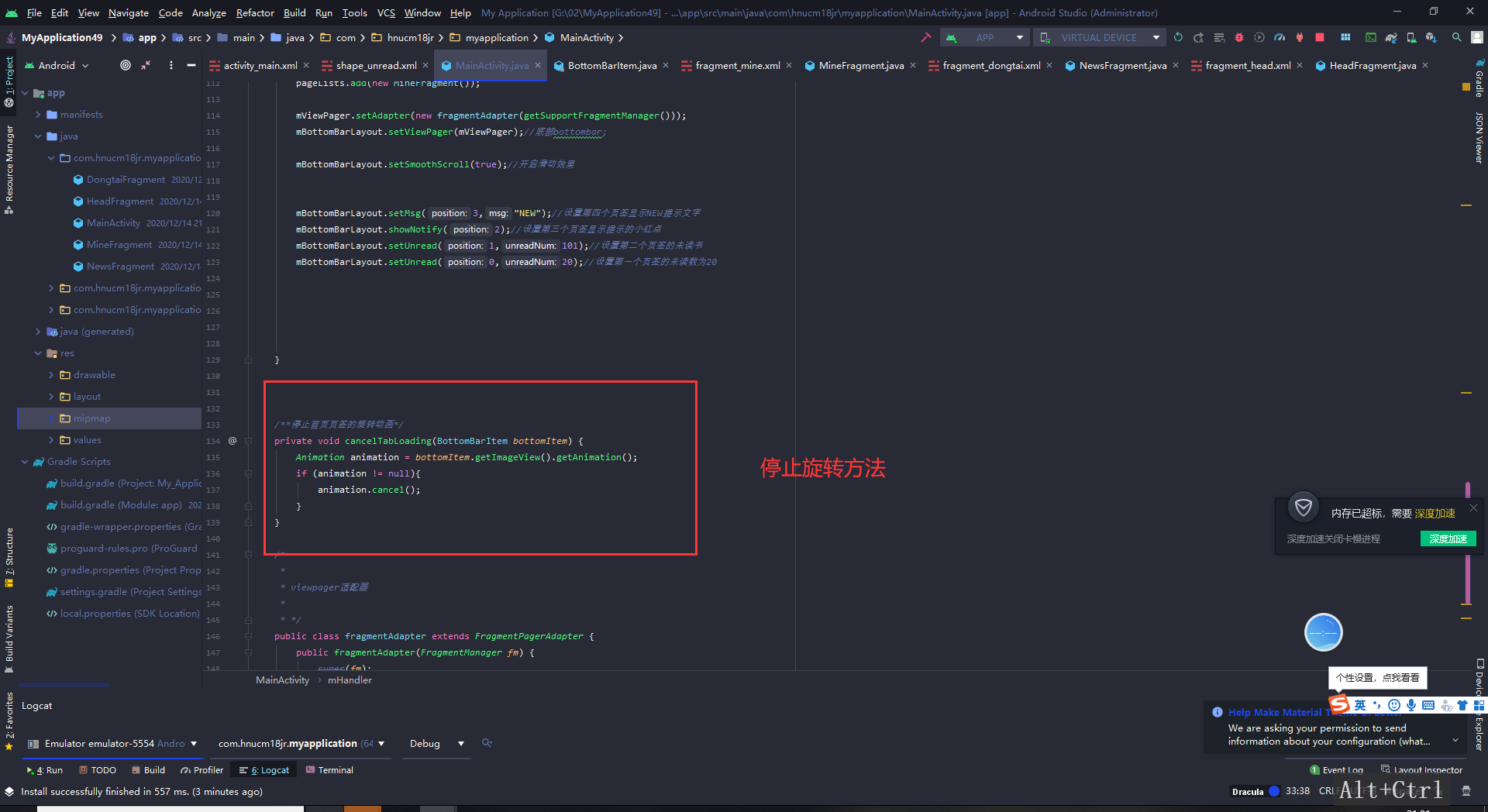Open the VCS menu
This screenshot has width=1488, height=812.
pyautogui.click(x=386, y=12)
